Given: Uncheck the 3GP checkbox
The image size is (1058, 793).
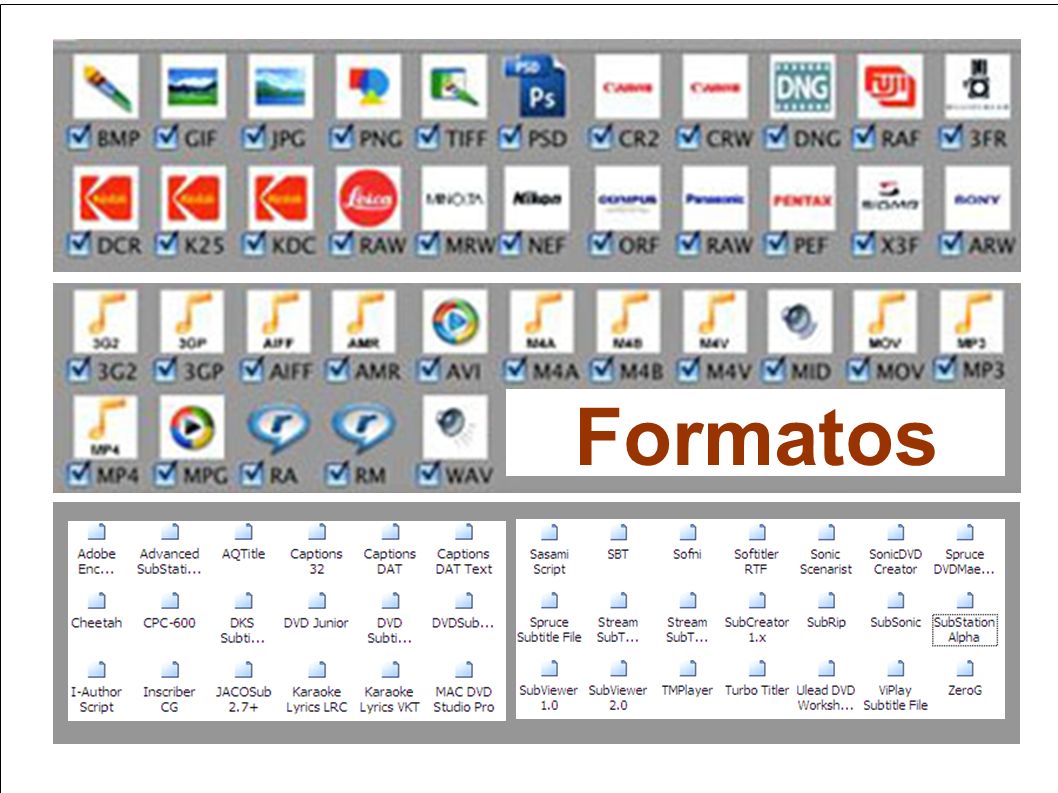Looking at the screenshot, I should [166, 369].
